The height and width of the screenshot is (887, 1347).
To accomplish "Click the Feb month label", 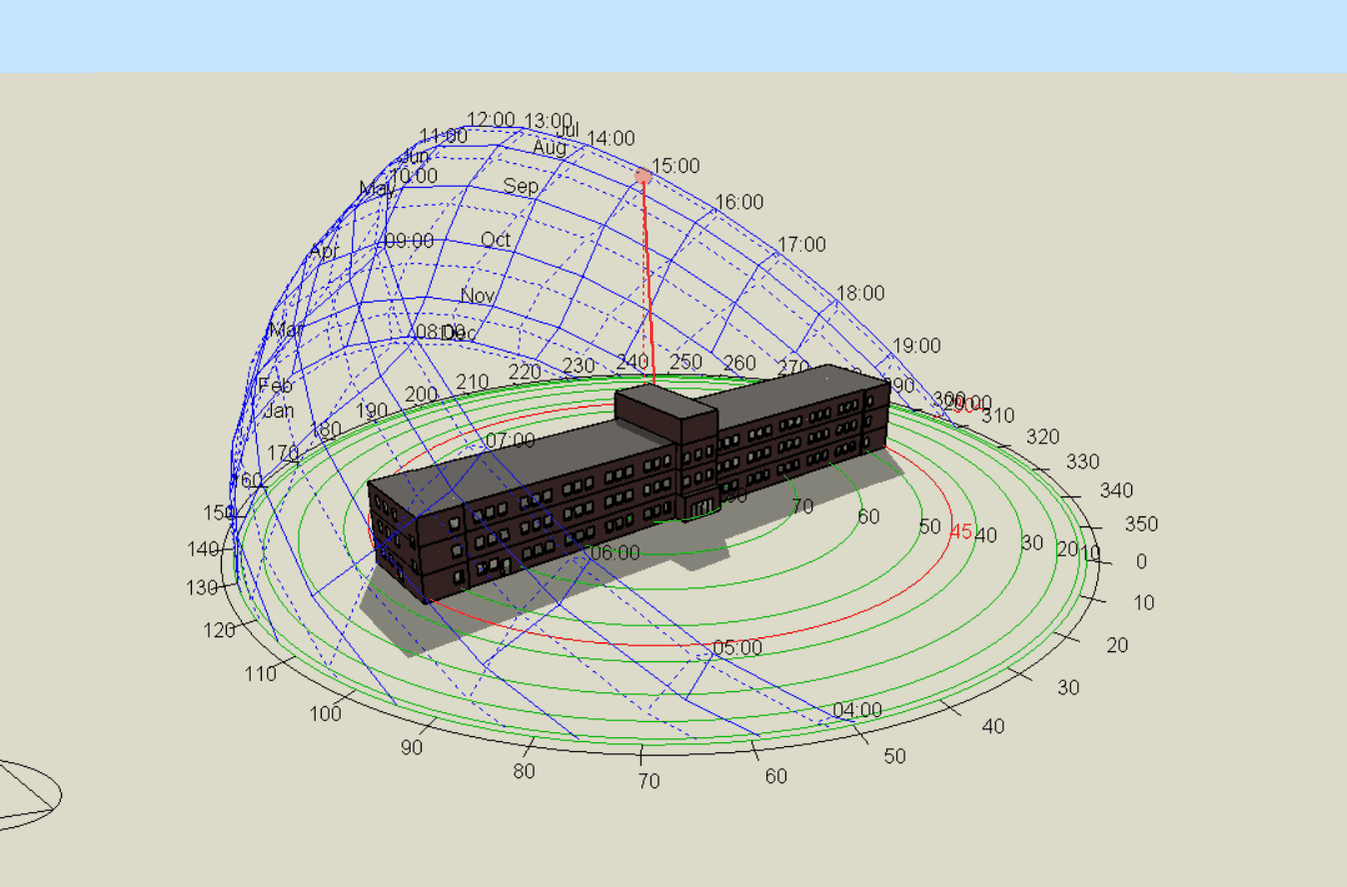I will [x=275, y=386].
